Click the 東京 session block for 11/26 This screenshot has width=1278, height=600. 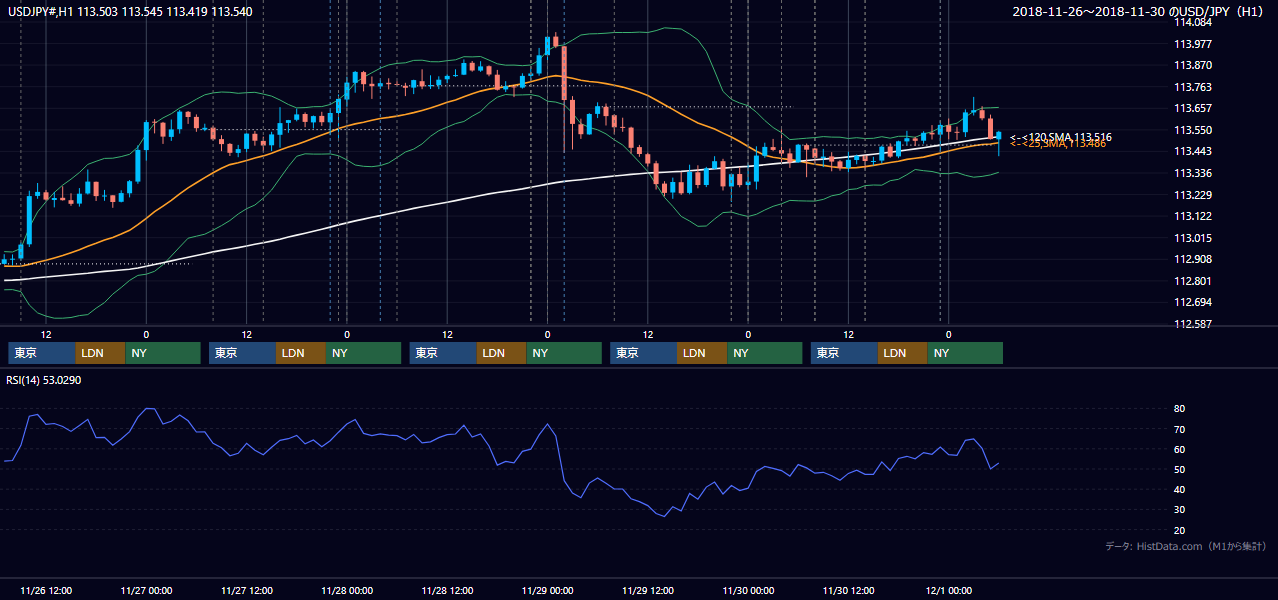click(42, 353)
